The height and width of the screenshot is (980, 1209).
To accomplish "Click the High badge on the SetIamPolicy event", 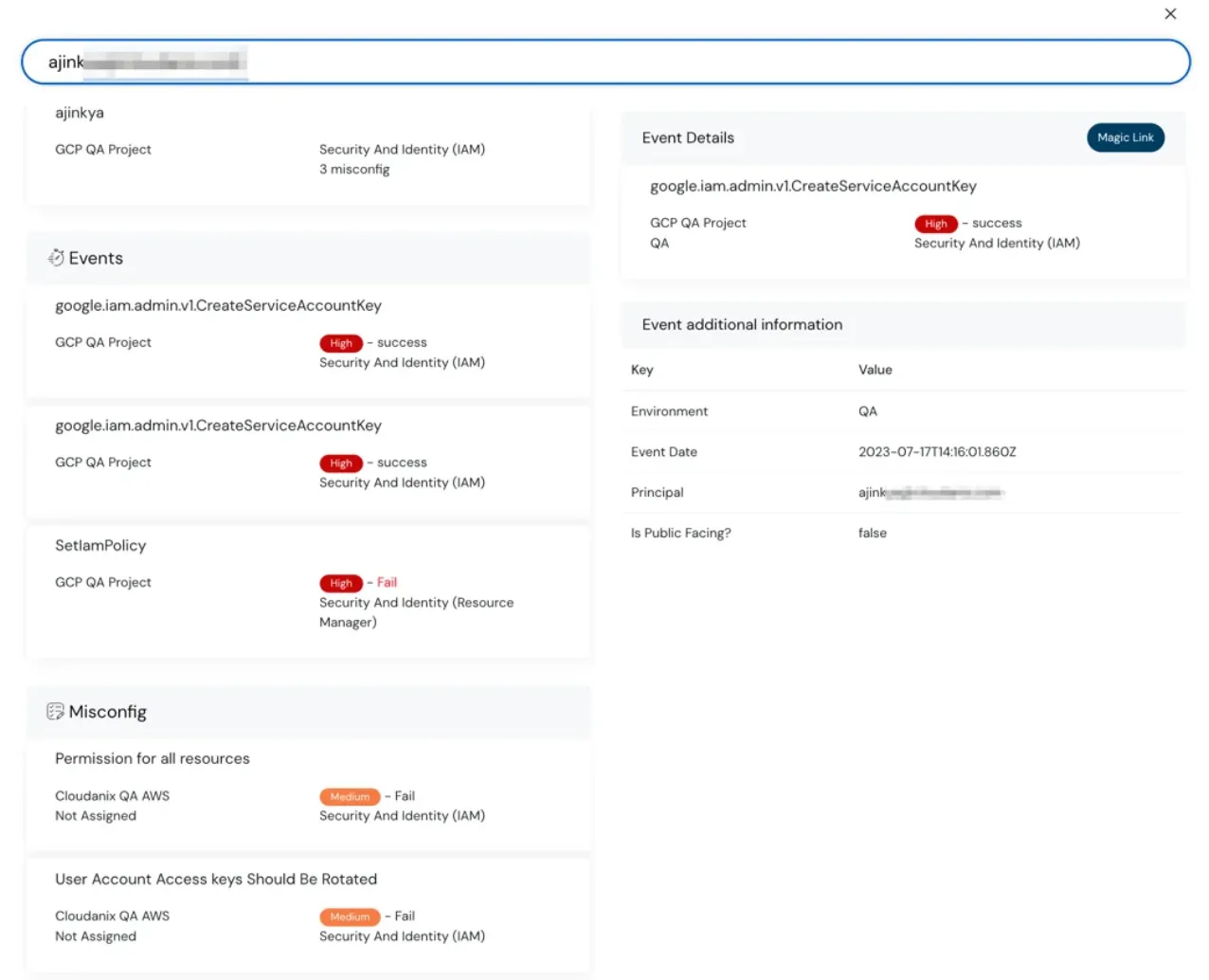I will pyautogui.click(x=341, y=583).
